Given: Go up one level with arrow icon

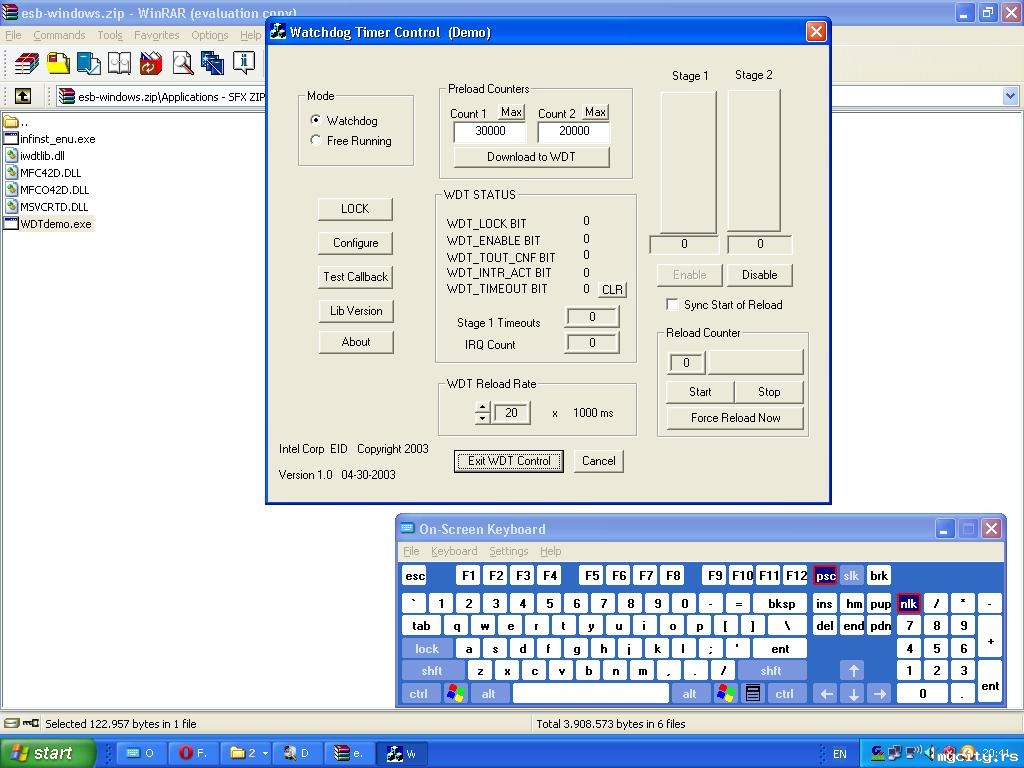Looking at the screenshot, I should pyautogui.click(x=22, y=96).
